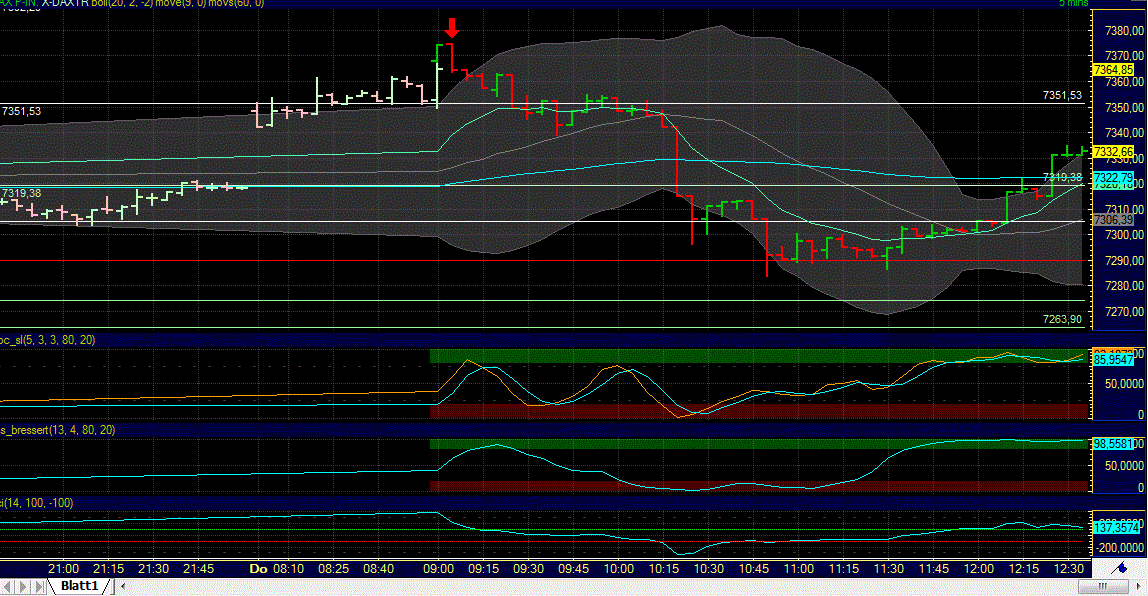Open the Boll(20, 2, -2) indicator settings
Screen dimensions: 1148x596
(x=120, y=3)
